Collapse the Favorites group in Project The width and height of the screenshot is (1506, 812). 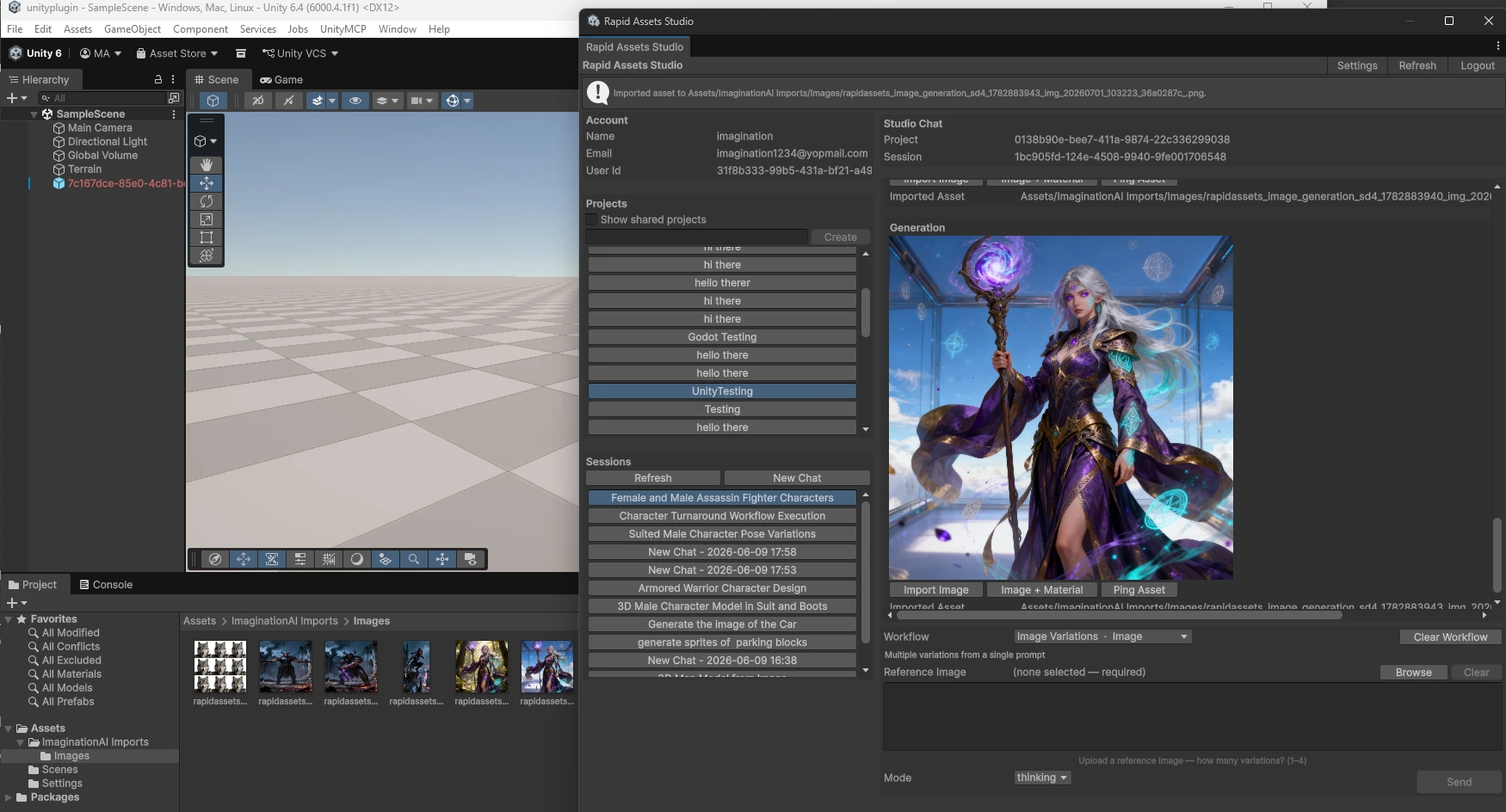(x=9, y=619)
